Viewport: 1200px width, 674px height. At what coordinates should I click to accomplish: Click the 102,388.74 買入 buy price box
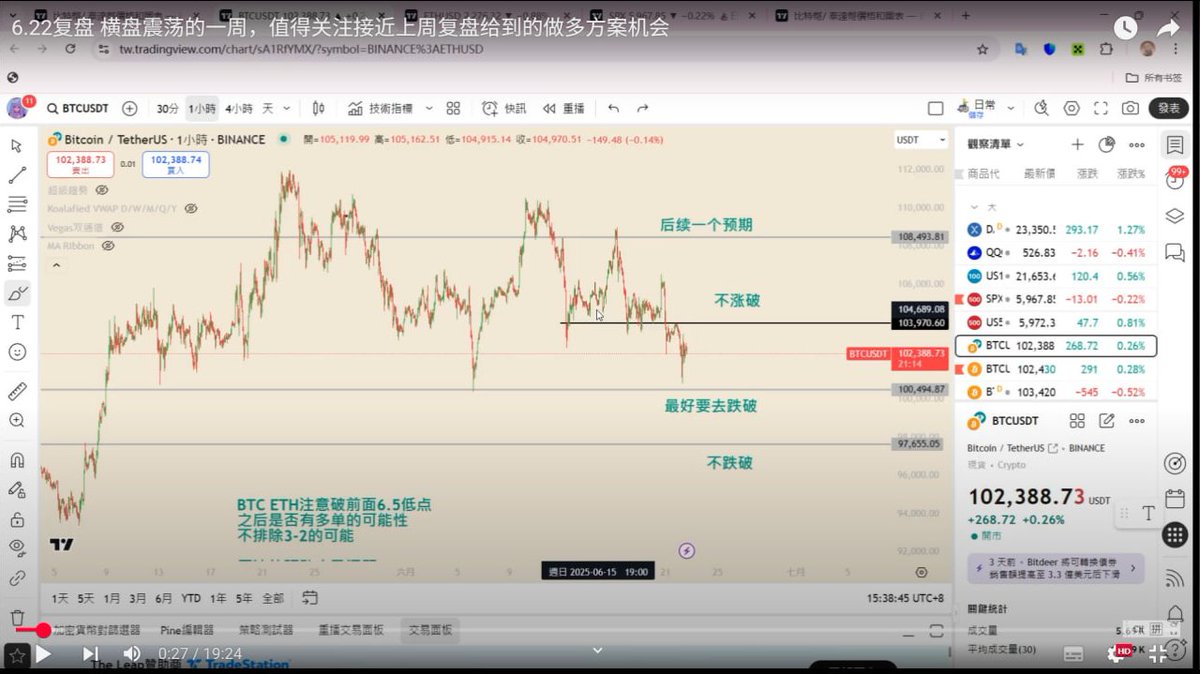pos(178,163)
